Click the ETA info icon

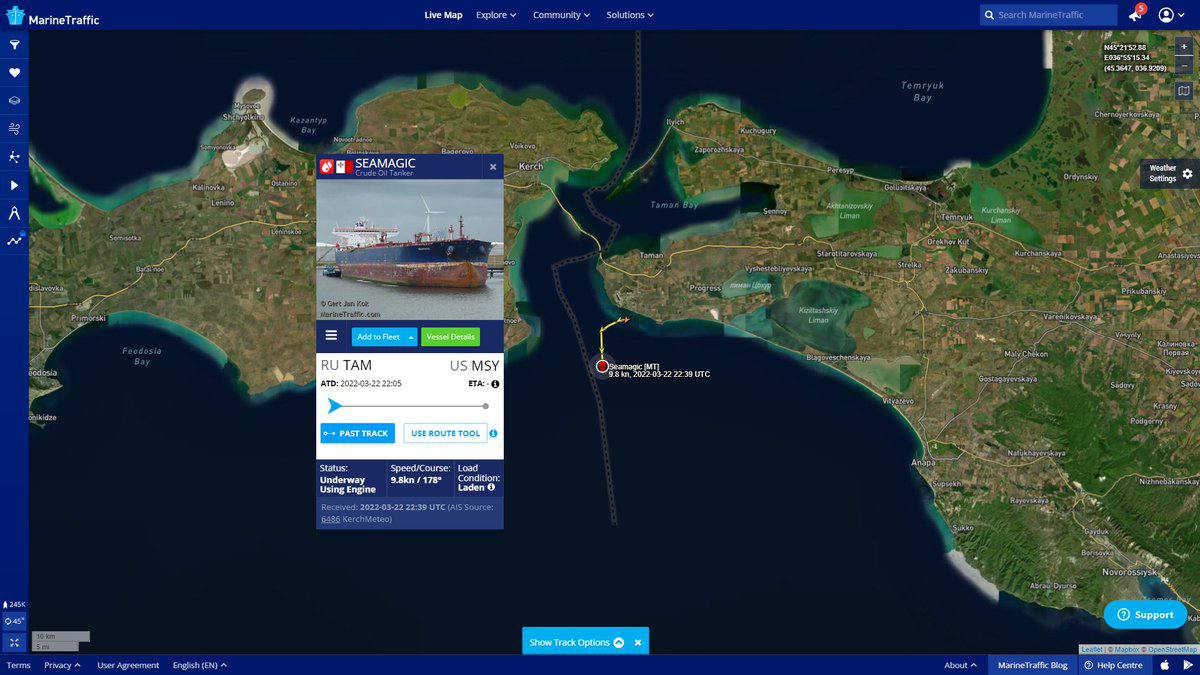click(495, 384)
